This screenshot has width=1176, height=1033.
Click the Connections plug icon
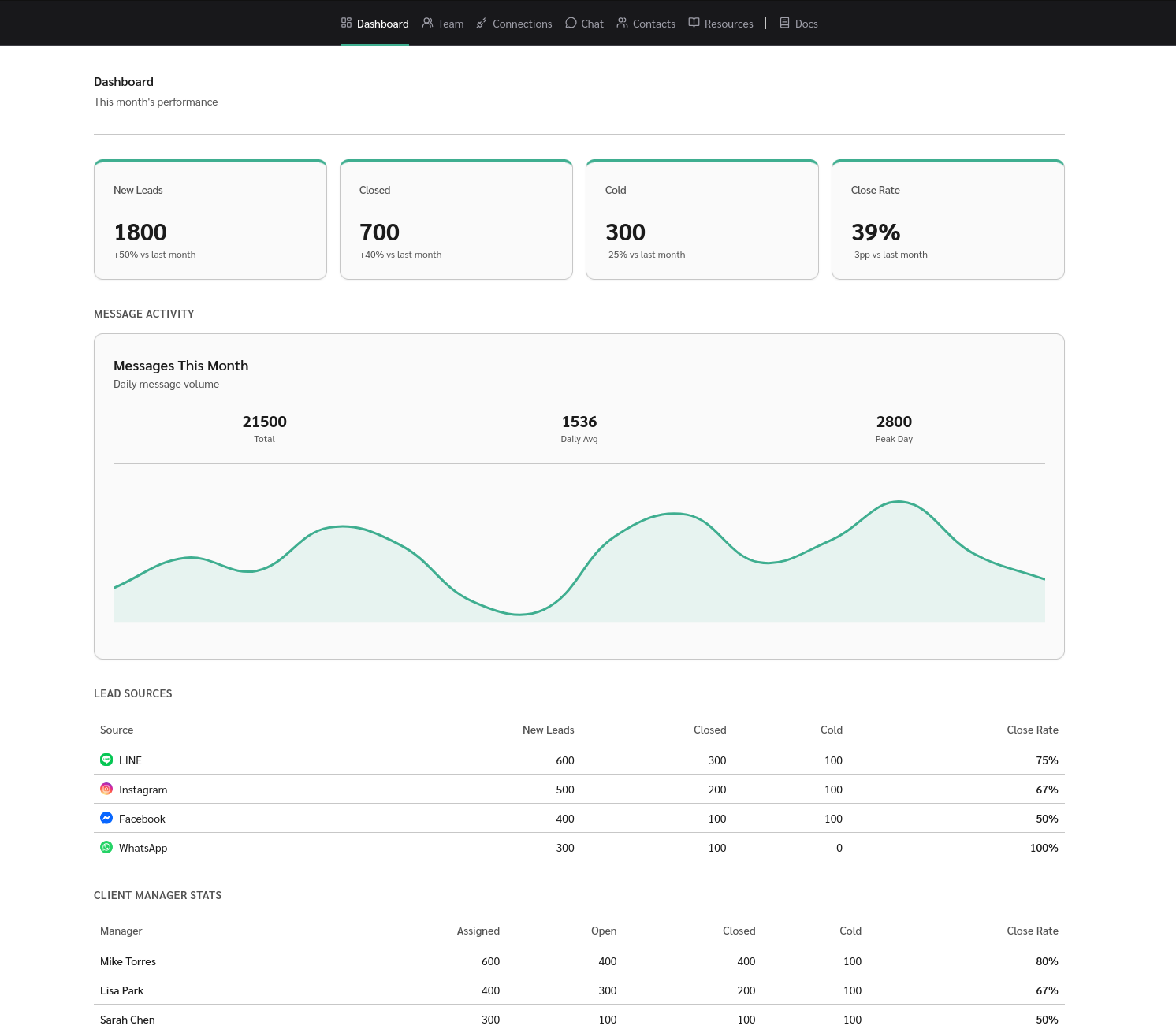482,23
